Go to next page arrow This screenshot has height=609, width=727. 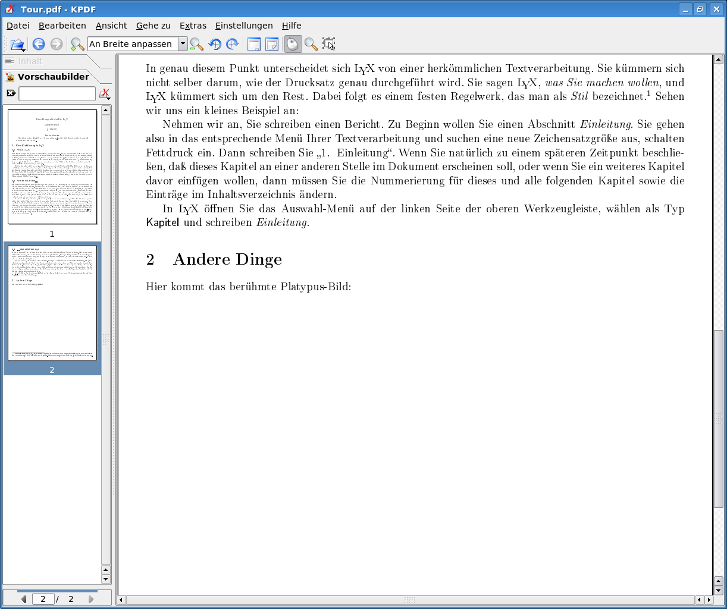[x=91, y=599]
